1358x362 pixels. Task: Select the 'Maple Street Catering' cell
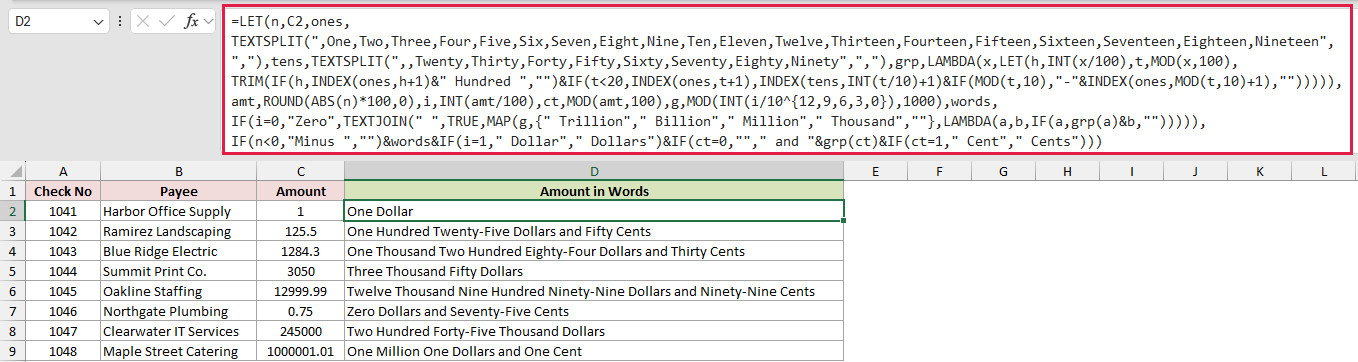point(178,351)
